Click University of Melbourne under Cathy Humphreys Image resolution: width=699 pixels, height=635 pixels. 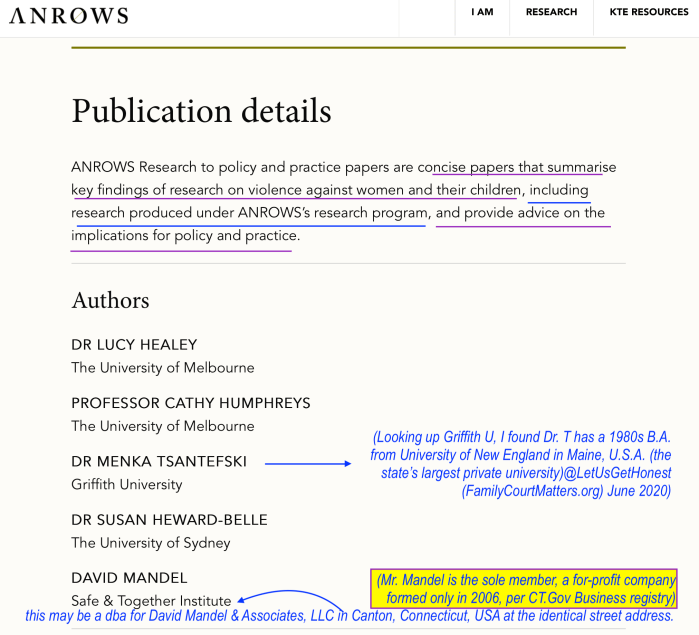click(x=162, y=426)
